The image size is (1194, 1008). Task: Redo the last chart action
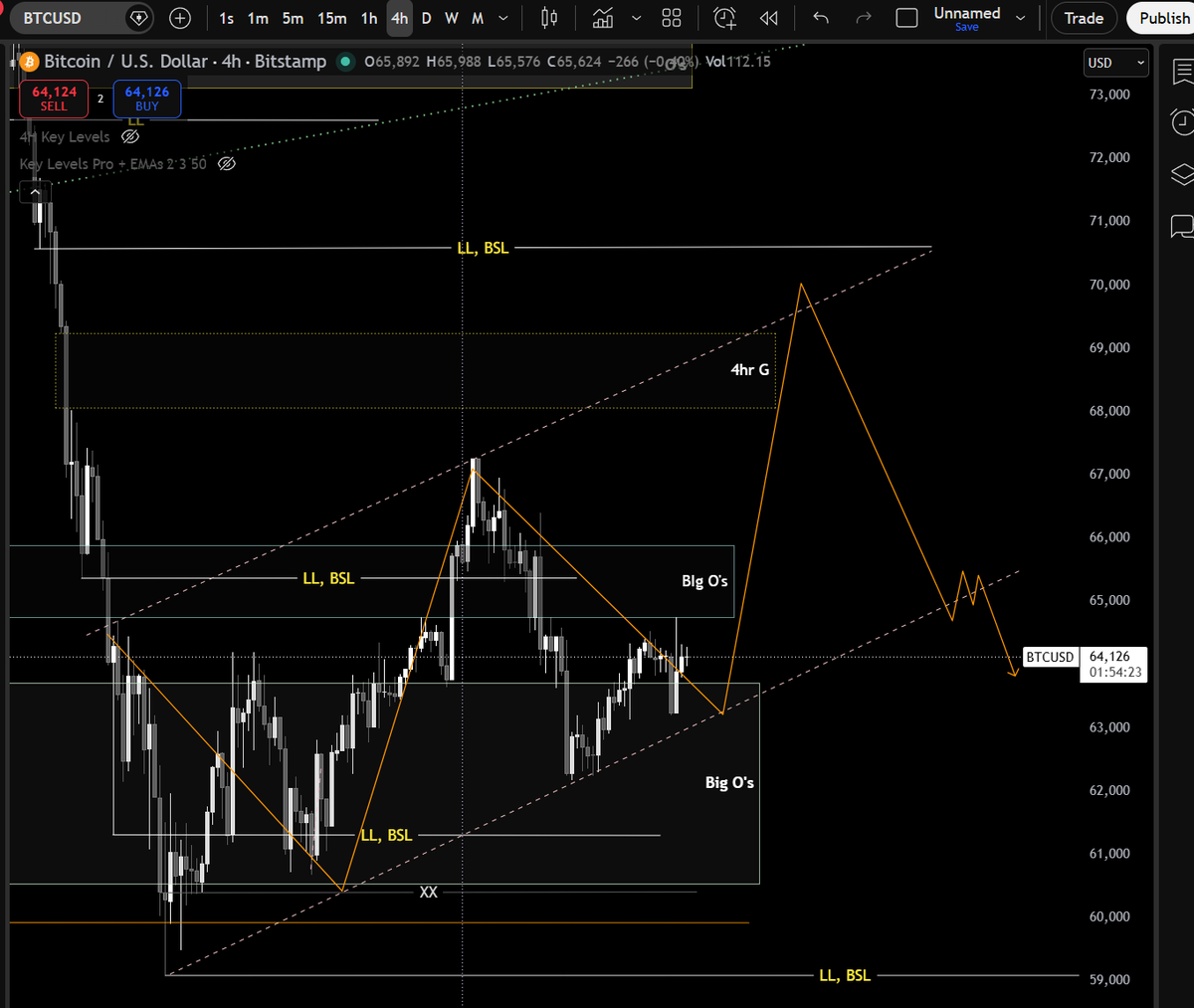click(864, 18)
